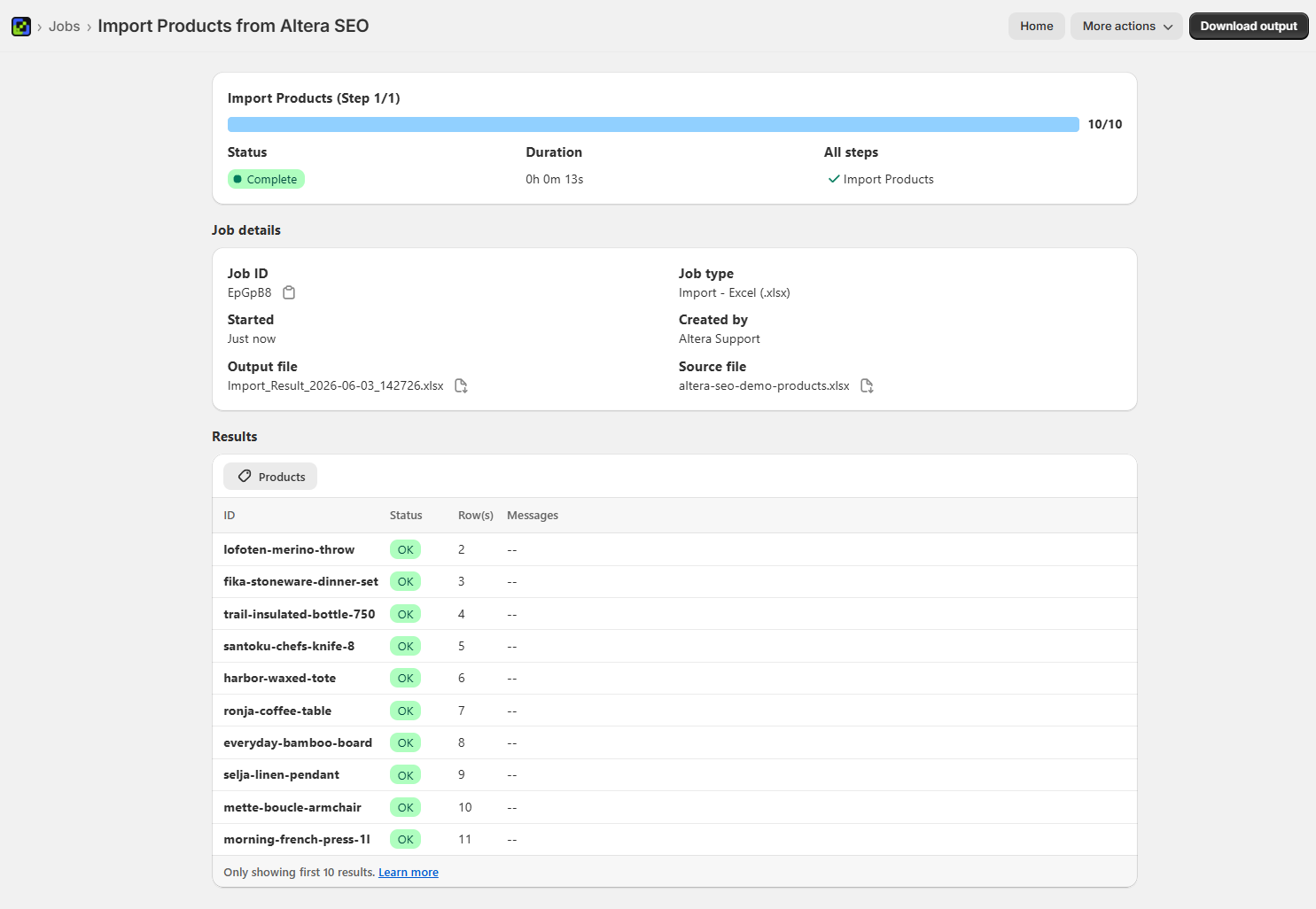Viewport: 1316px width, 909px height.
Task: Click source file name altera-seo-demo-products.xlsx
Action: tap(764, 385)
